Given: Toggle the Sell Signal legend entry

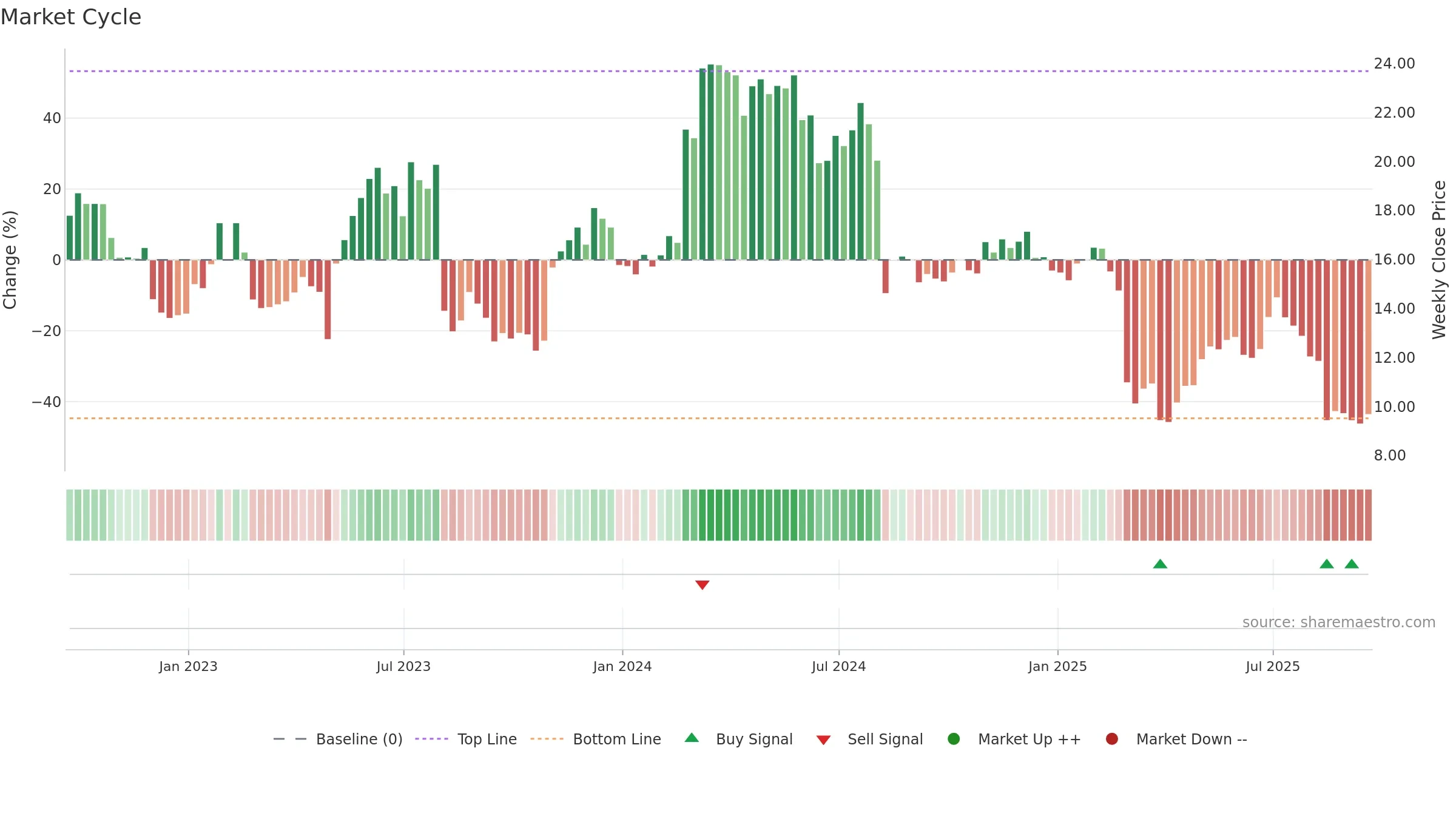Looking at the screenshot, I should coord(869,739).
